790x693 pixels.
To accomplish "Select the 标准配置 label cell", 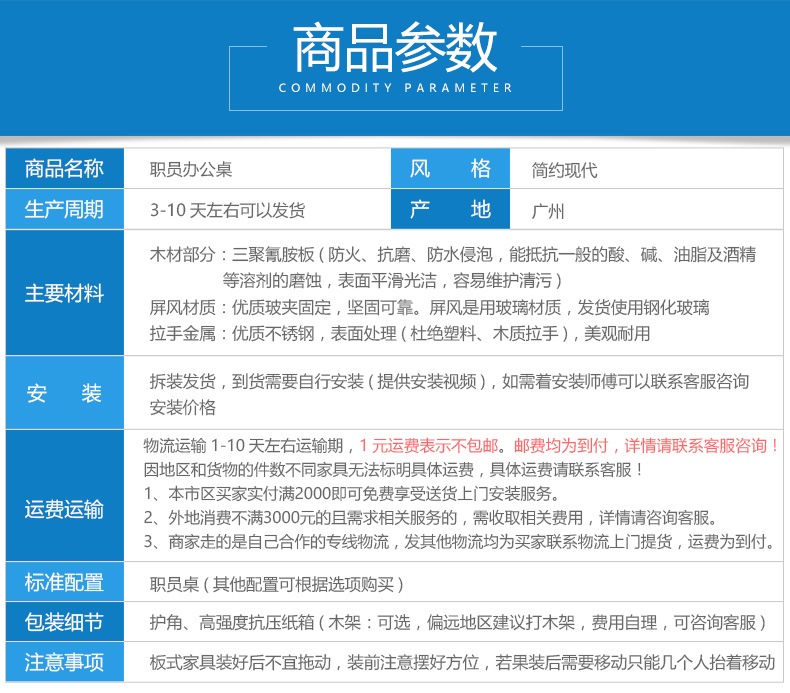I will pyautogui.click(x=64, y=583).
